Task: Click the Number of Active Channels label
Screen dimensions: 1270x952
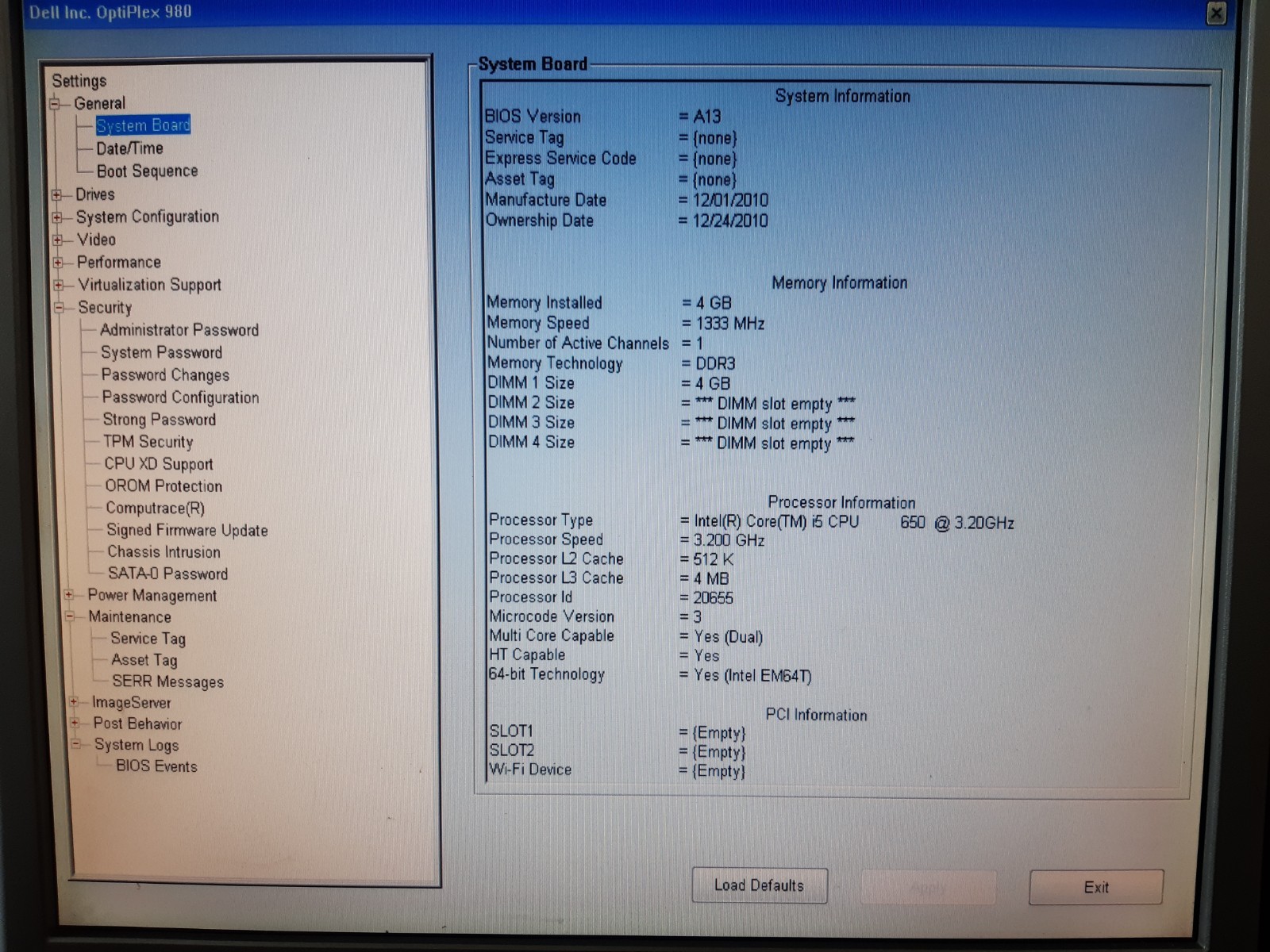Action: point(578,344)
